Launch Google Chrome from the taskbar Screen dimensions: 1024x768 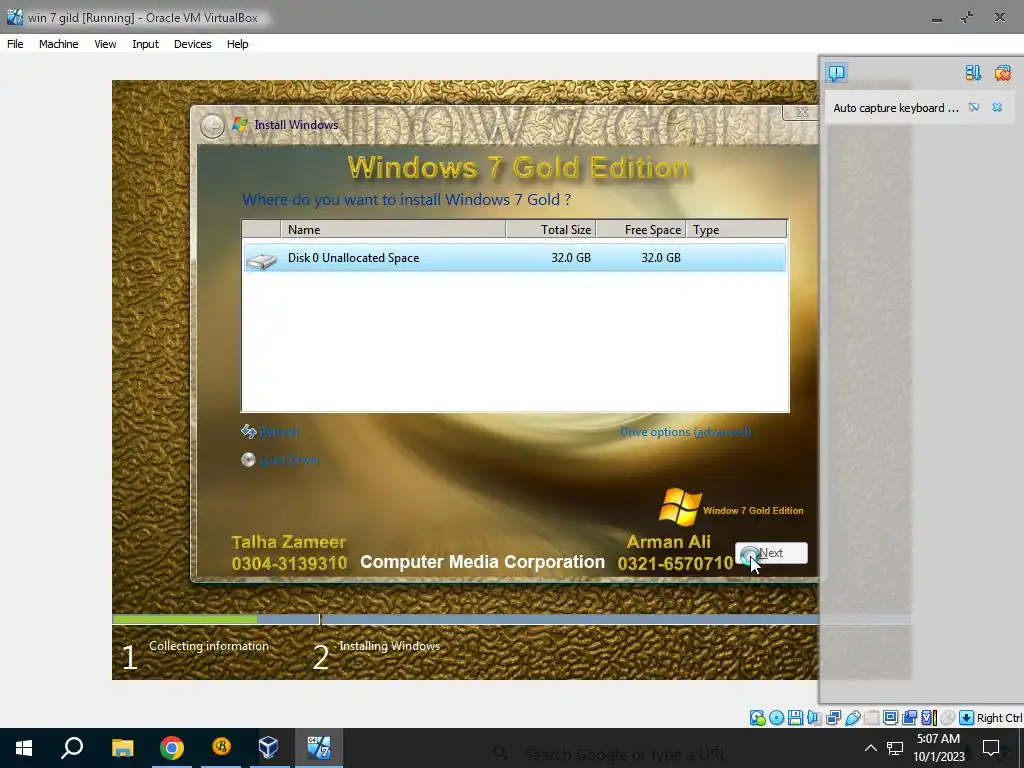[x=172, y=748]
